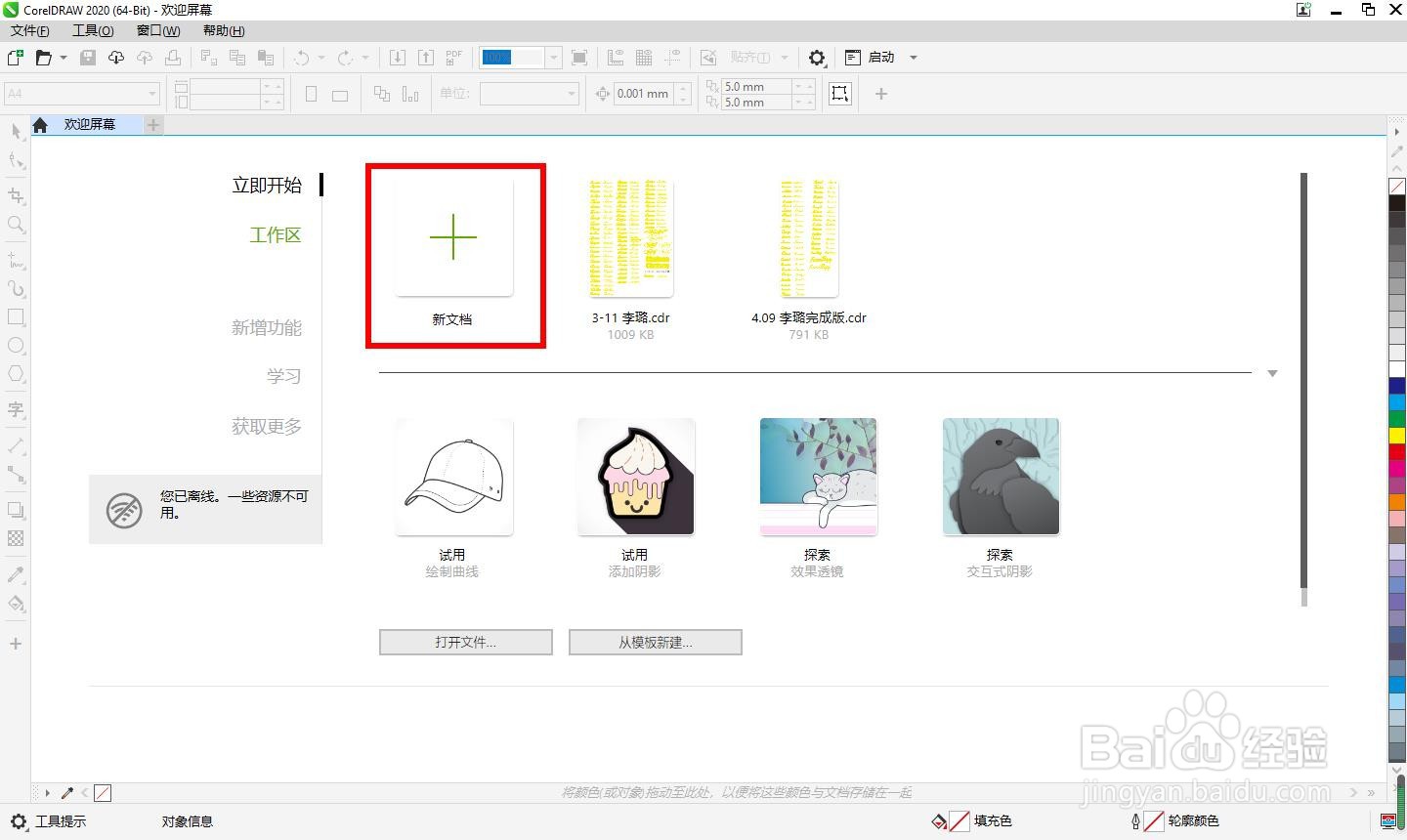Add a new tab with the plus button
This screenshot has height=840, width=1407.
pos(153,125)
